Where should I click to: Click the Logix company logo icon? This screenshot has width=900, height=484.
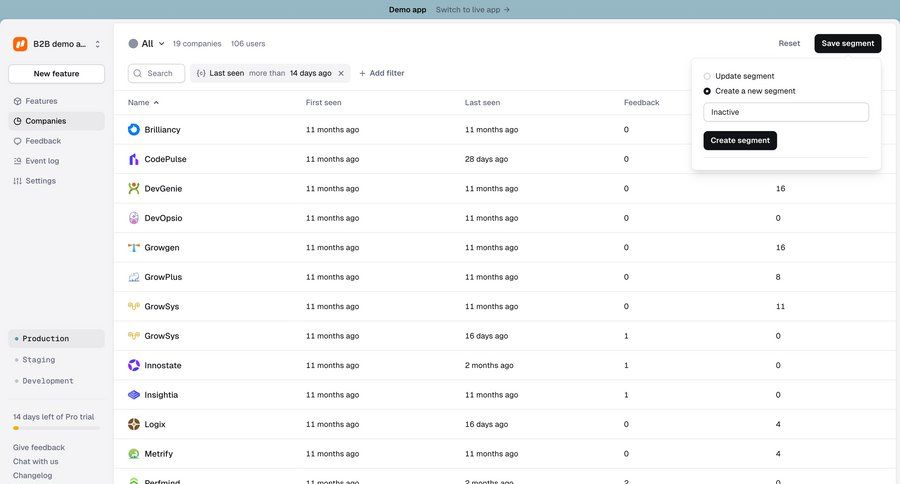tap(134, 424)
